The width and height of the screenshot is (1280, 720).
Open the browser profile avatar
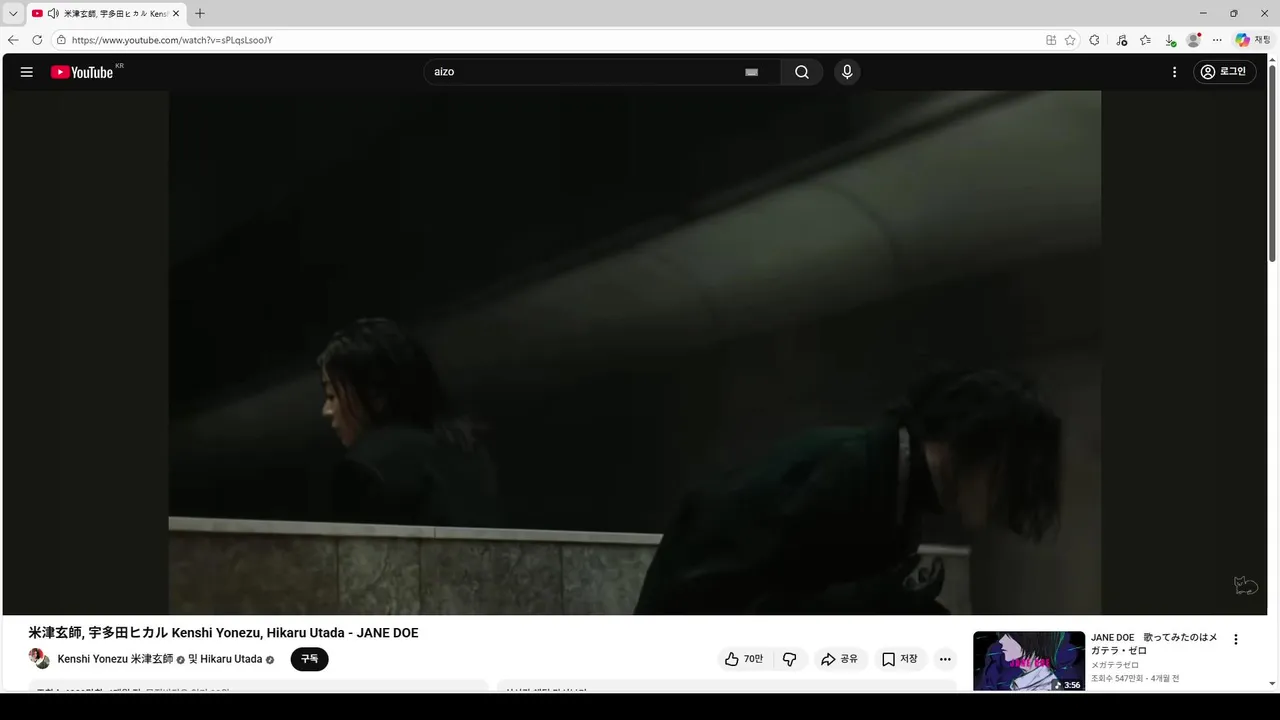point(1193,40)
